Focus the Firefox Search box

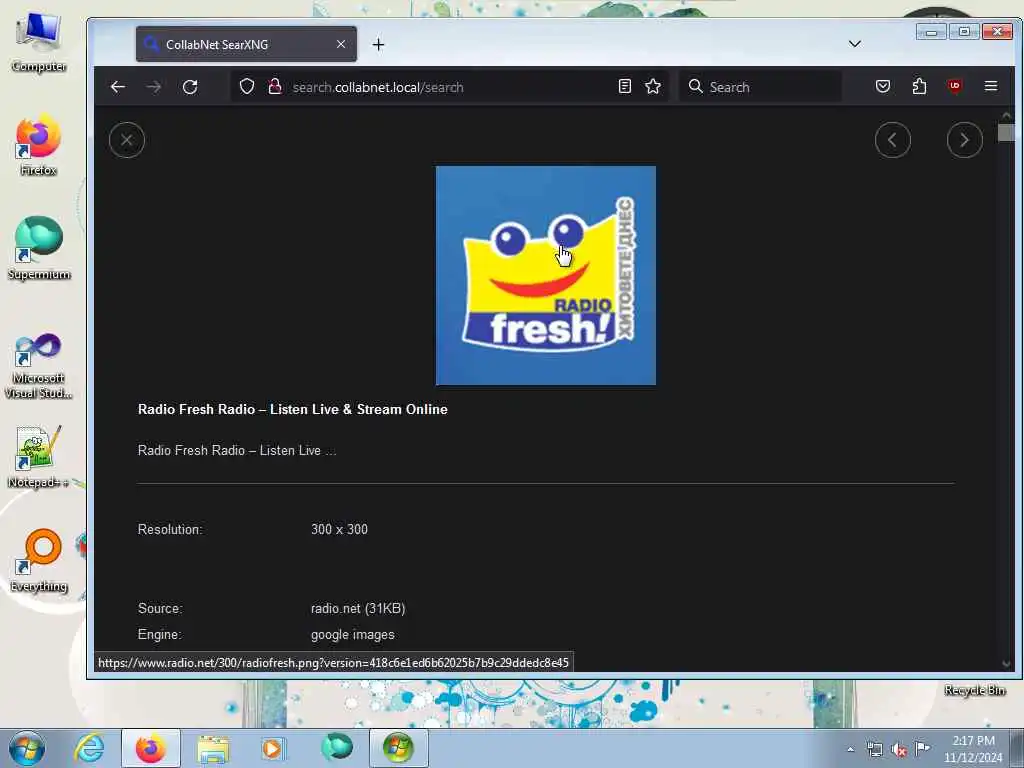[x=760, y=87]
